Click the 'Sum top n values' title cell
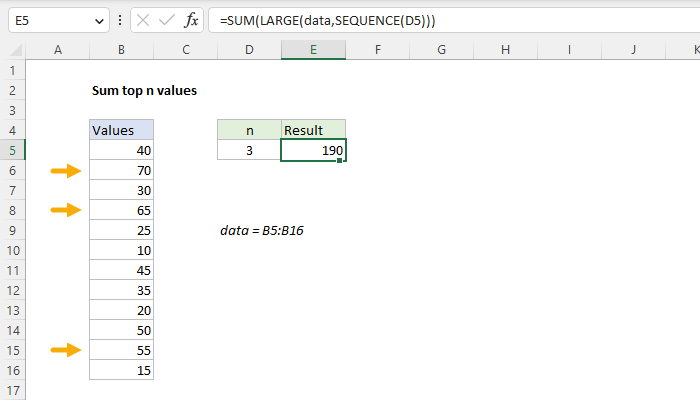Screen dimensions: 700x400 144,91
